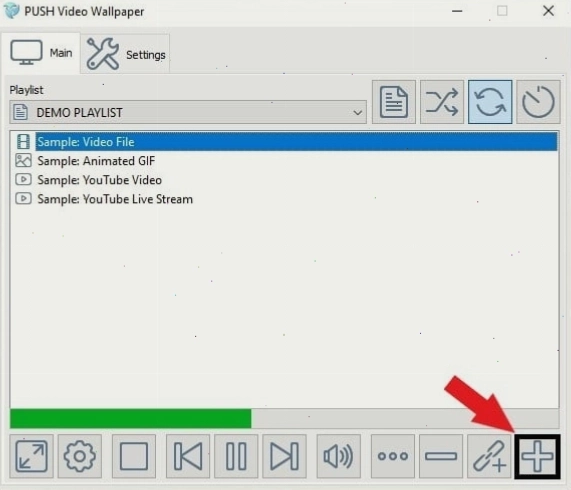Switch to the Settings tab
571x490 pixels.
(126, 55)
